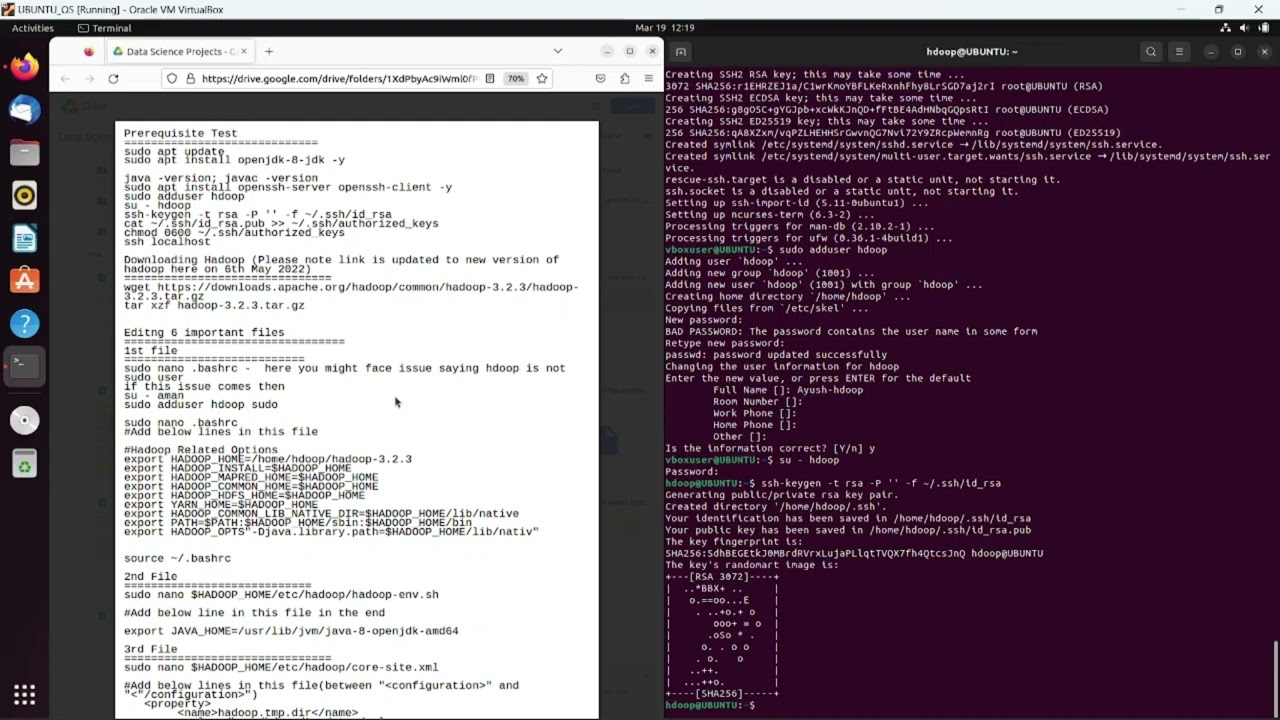
Task: Reset the 70% zoom indicator
Action: [x=515, y=78]
